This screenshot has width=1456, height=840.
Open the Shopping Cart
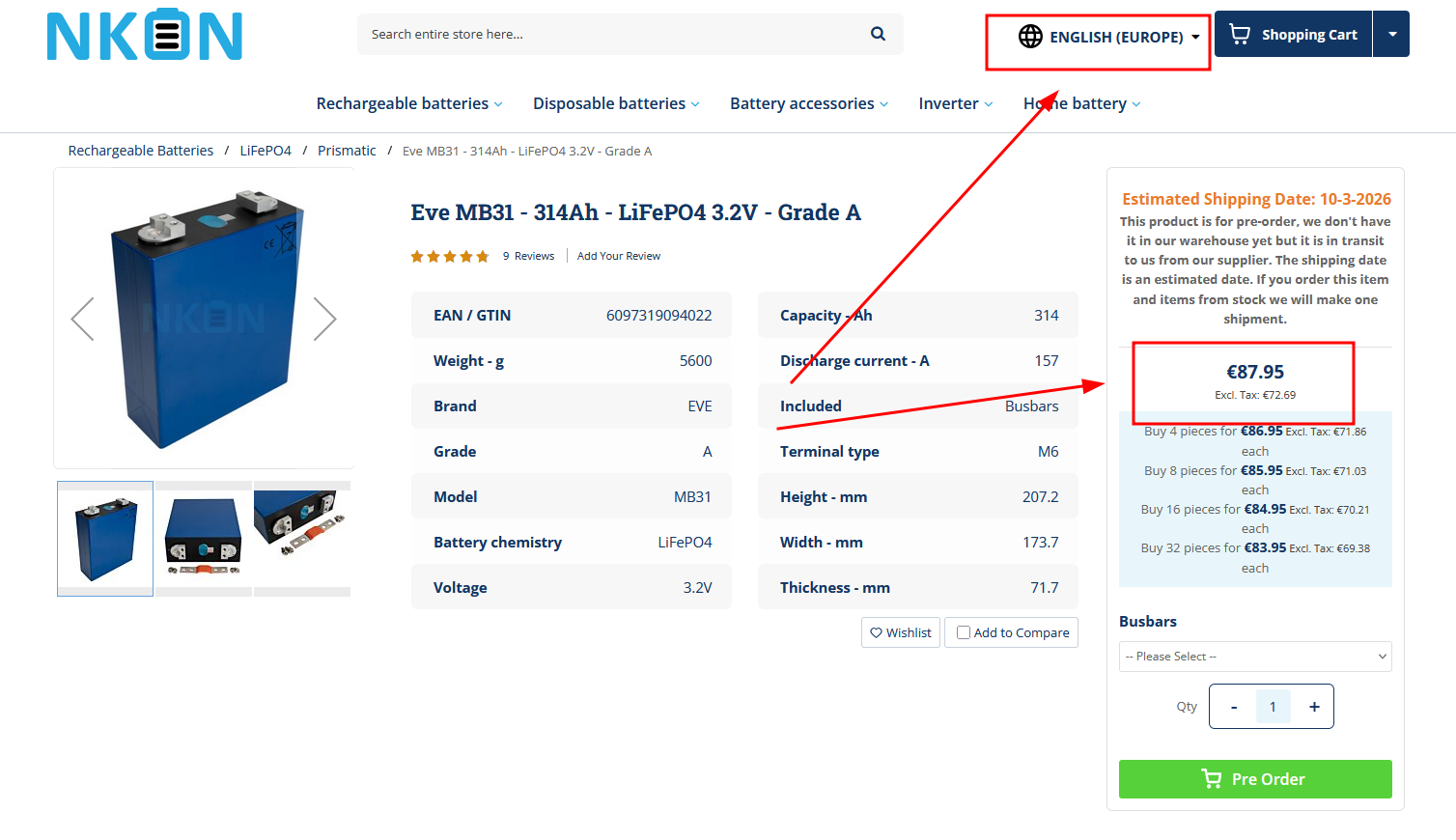coord(1294,35)
